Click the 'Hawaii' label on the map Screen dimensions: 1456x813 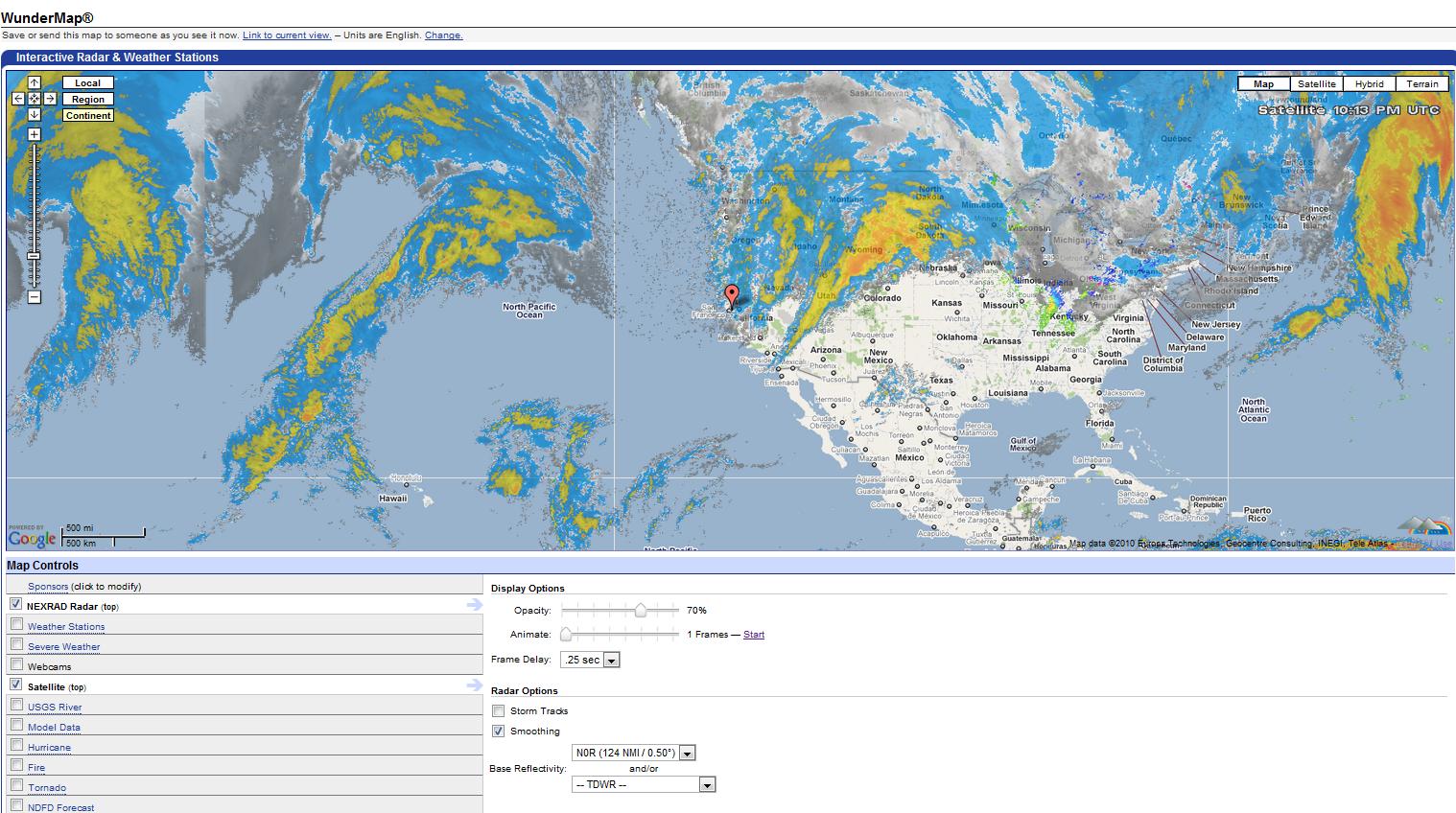(393, 499)
